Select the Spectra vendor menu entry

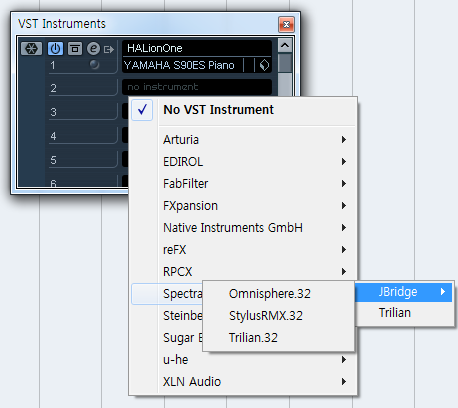point(167,294)
